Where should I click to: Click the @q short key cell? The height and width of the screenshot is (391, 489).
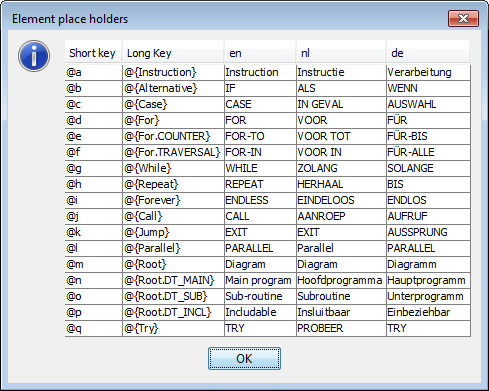coord(94,328)
